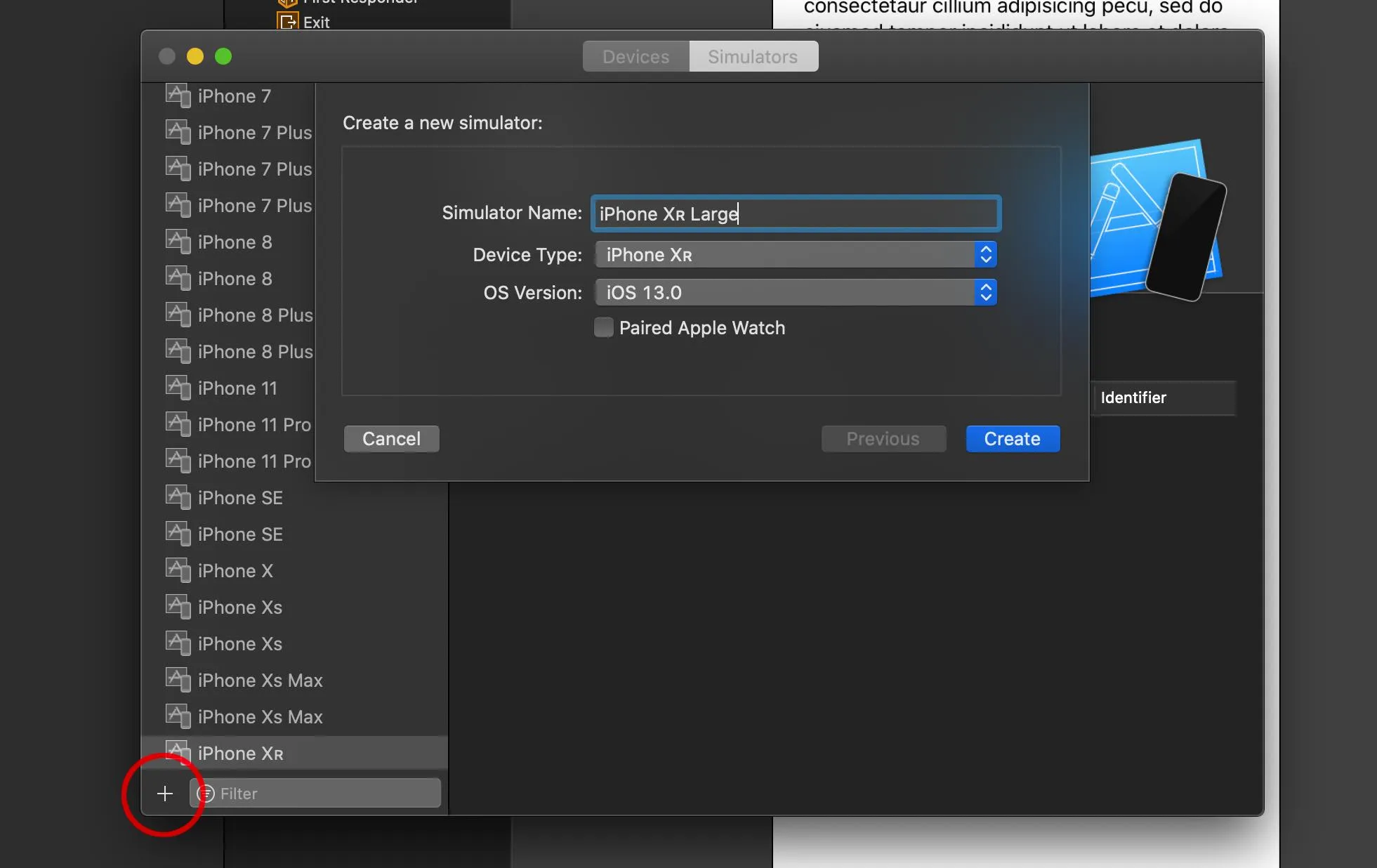
Task: Enable Paired Apple Watch checkbox
Action: pyautogui.click(x=603, y=327)
